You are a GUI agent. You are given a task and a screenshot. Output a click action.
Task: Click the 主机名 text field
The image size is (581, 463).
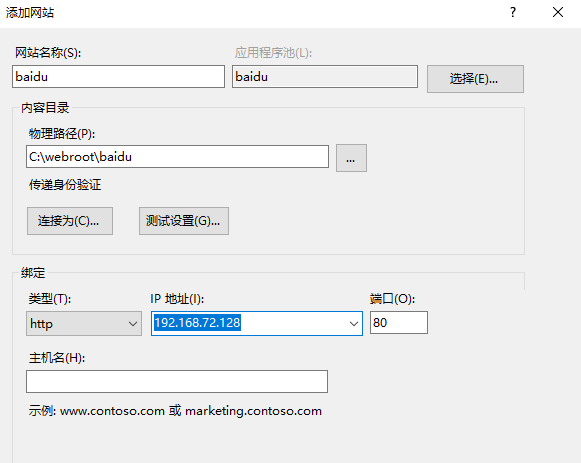[177, 382]
